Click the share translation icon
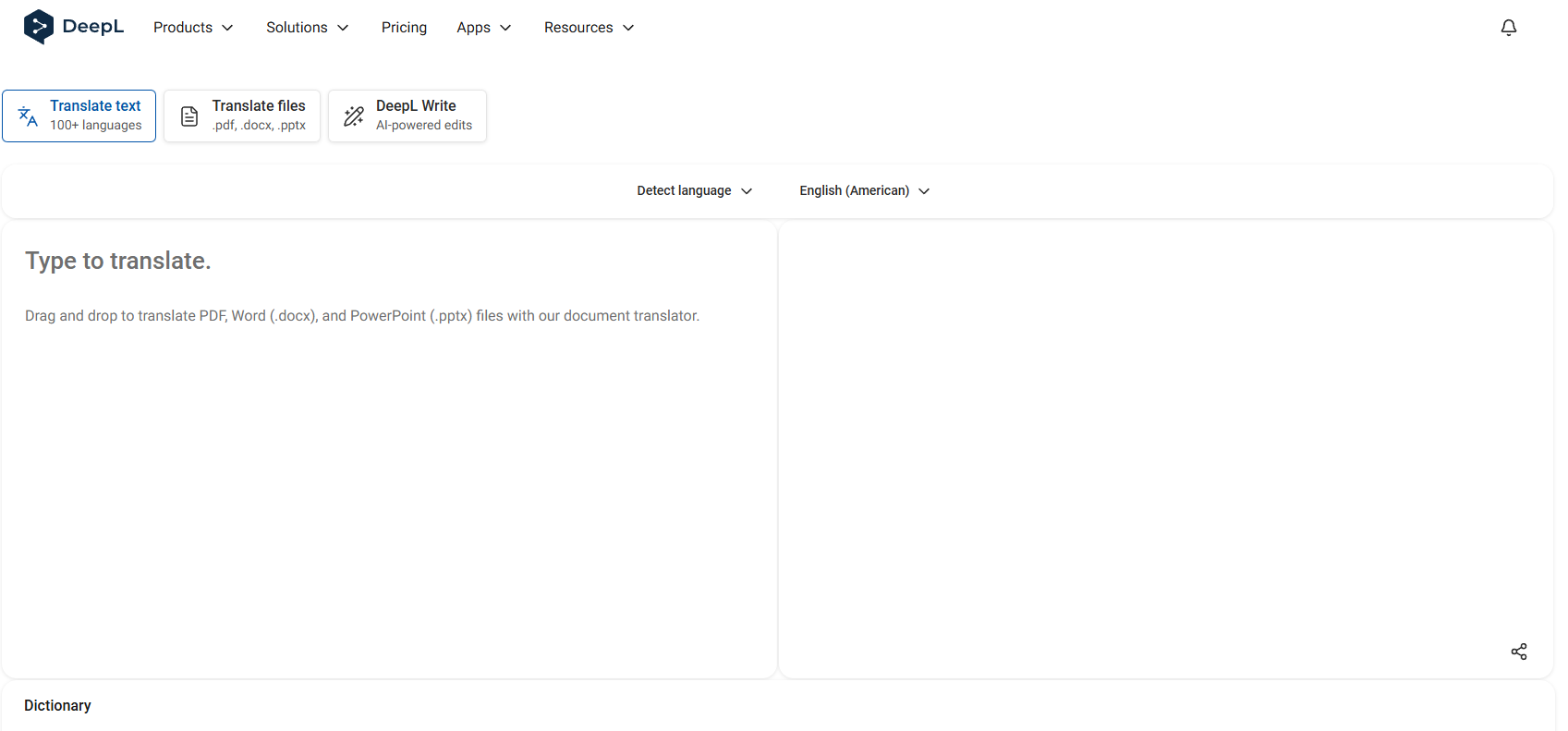Viewport: 1568px width, 731px height. point(1518,652)
